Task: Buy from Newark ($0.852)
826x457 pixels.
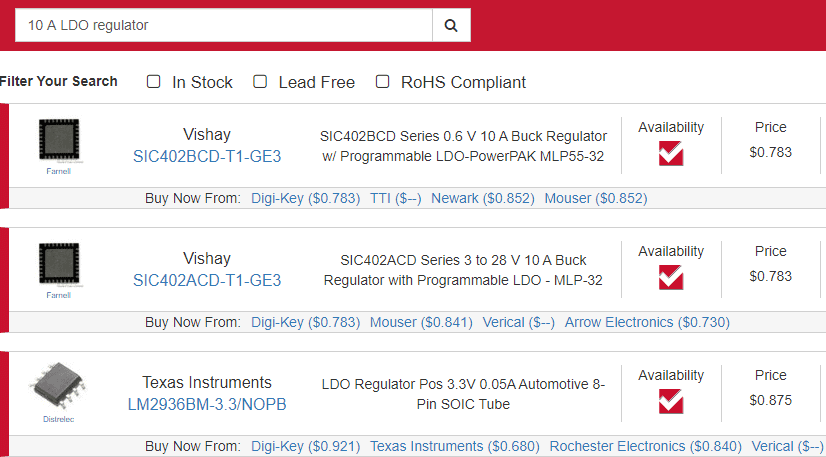Action: coord(483,198)
